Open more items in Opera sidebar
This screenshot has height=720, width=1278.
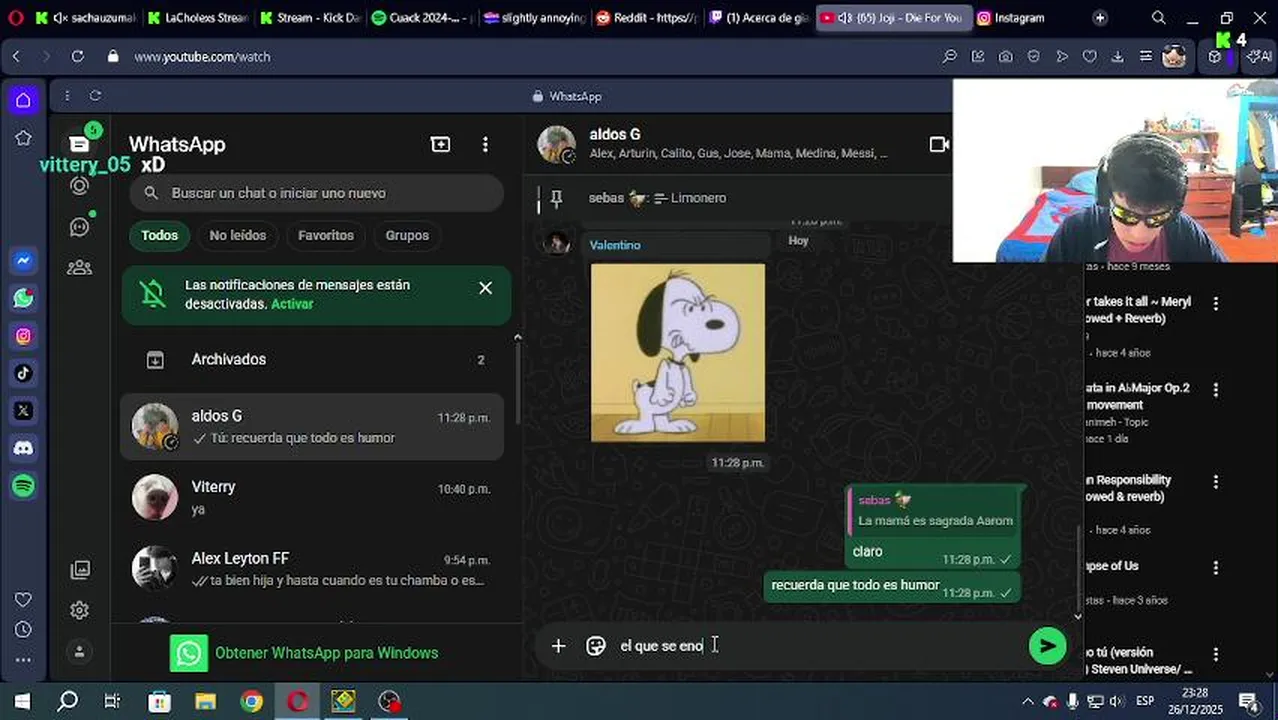tap(23, 660)
